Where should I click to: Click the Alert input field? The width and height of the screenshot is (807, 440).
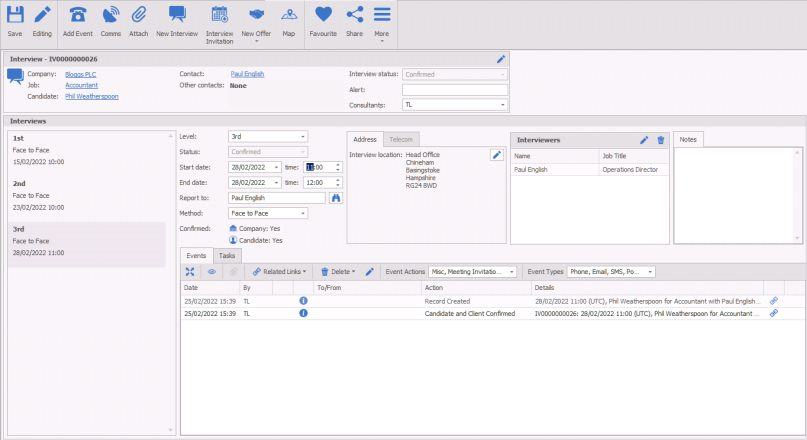pyautogui.click(x=455, y=89)
